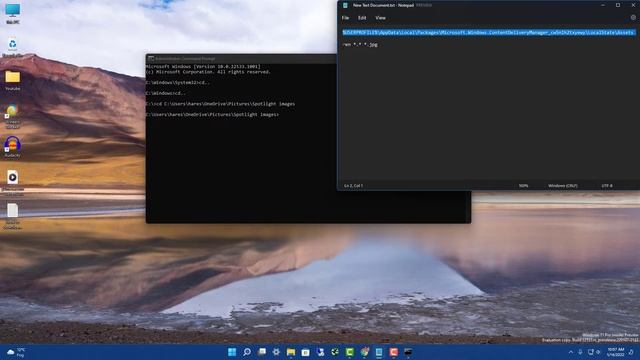Open the Audacity desktop shortcut
The width and height of the screenshot is (640, 360).
13,147
